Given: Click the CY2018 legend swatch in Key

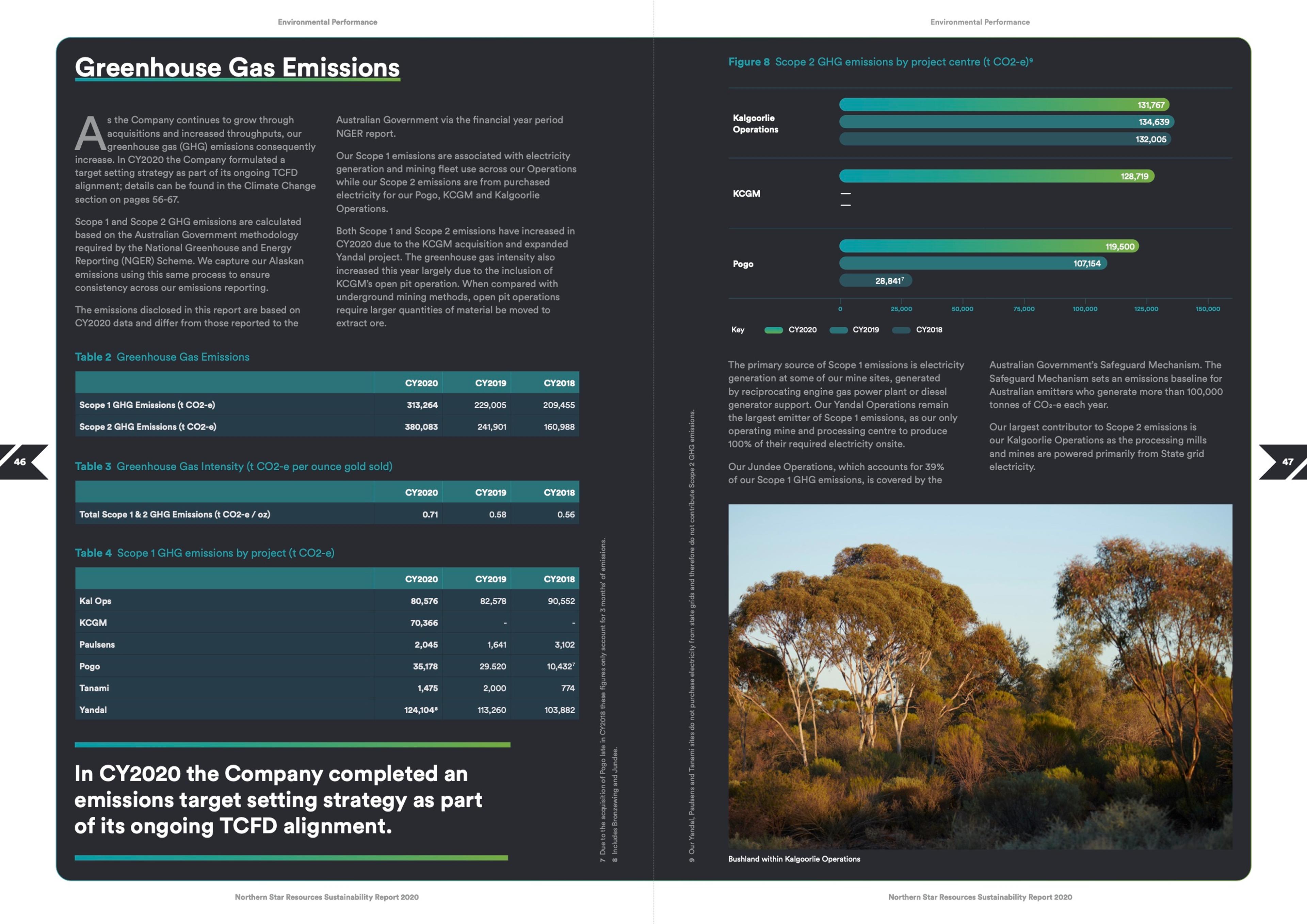Looking at the screenshot, I should (901, 330).
